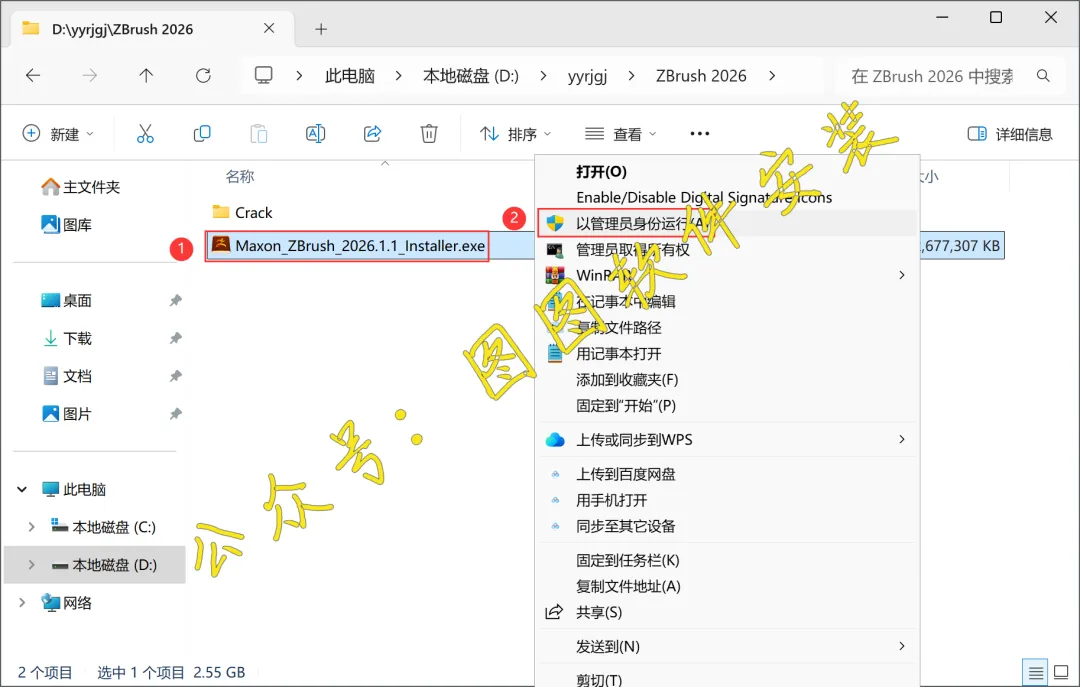Unpin 图片 using its pin icon
Viewport: 1080px width, 687px height.
pos(176,414)
